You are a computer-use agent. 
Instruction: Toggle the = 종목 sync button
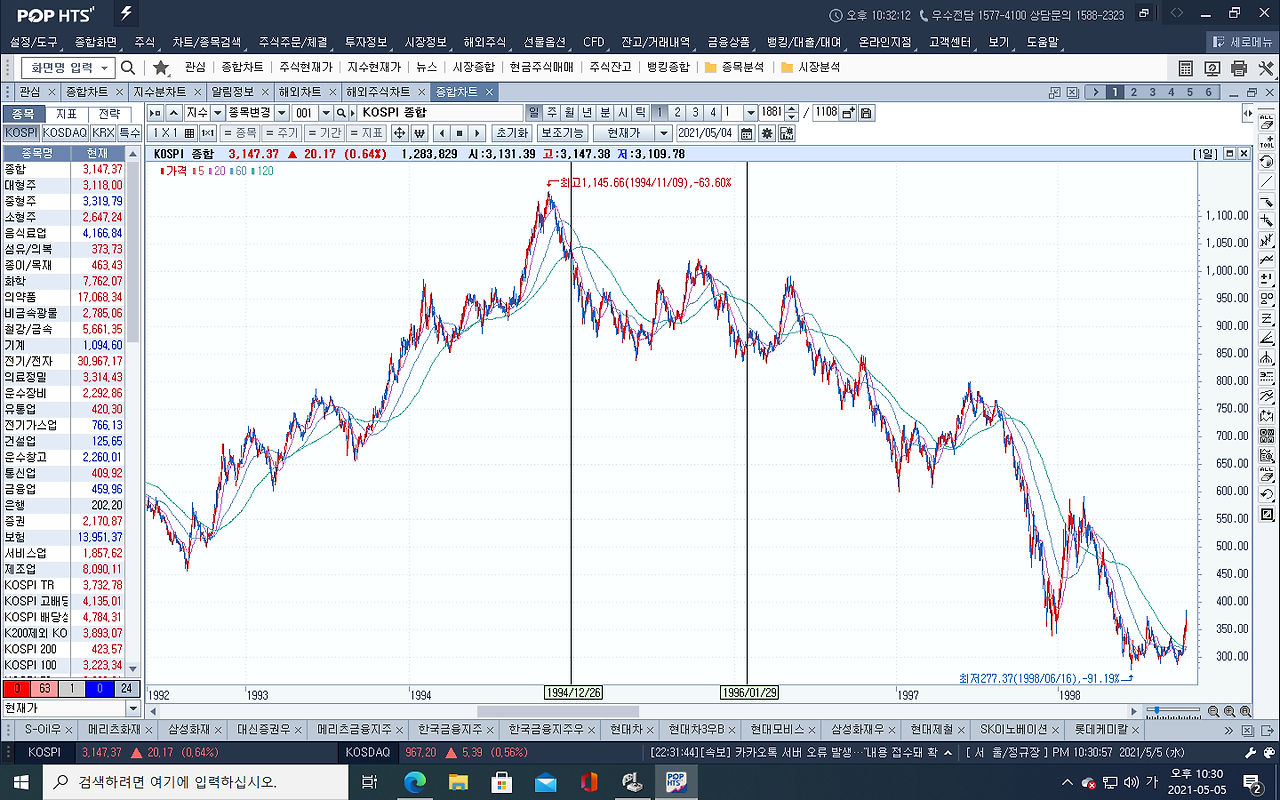(x=240, y=133)
